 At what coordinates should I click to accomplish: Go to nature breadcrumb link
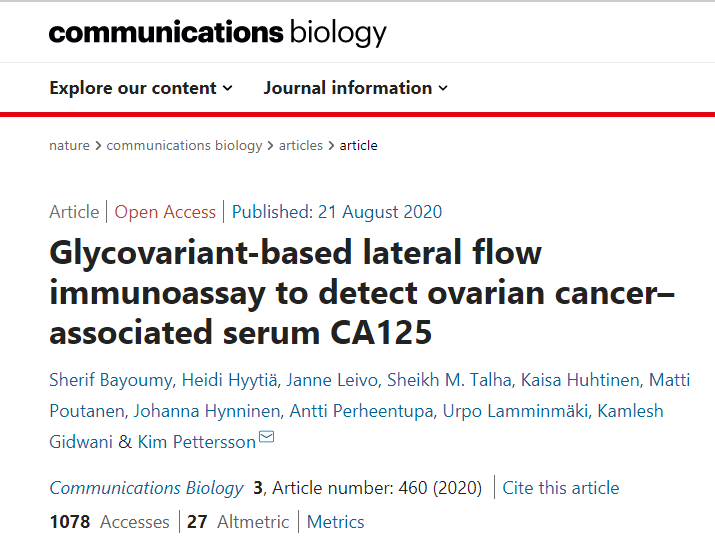(x=69, y=145)
